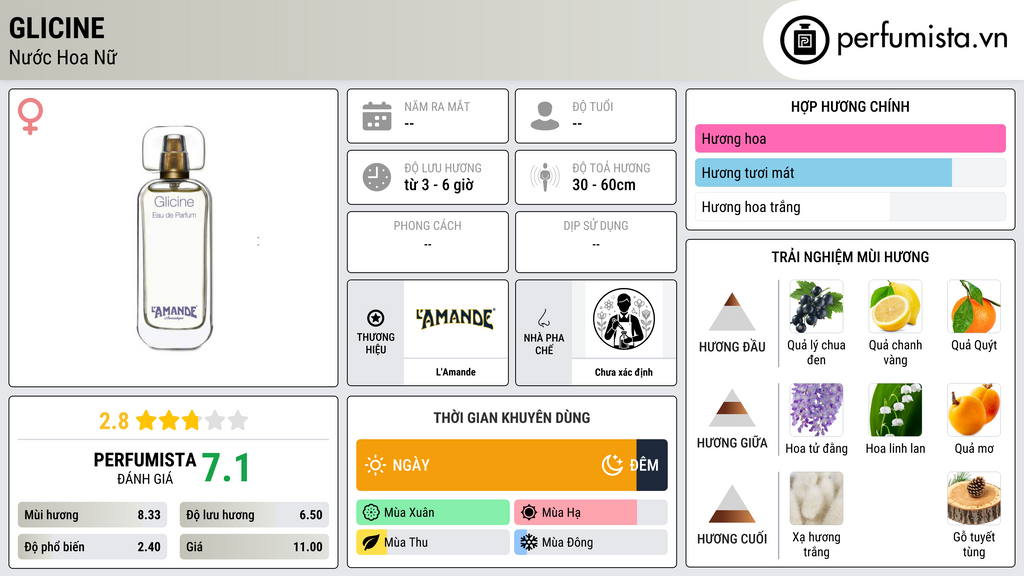Click the Giá 11.00 score bar
Screen dimensions: 1024x576
(x=254, y=547)
